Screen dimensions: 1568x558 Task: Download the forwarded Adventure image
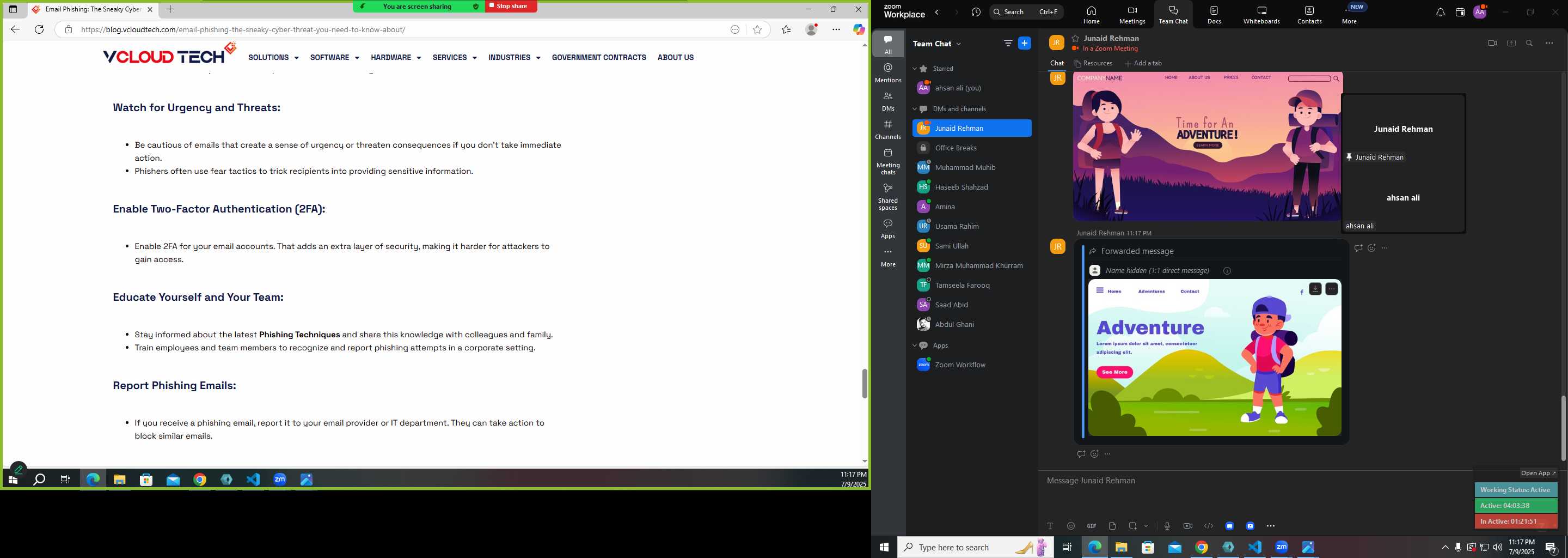point(1315,289)
